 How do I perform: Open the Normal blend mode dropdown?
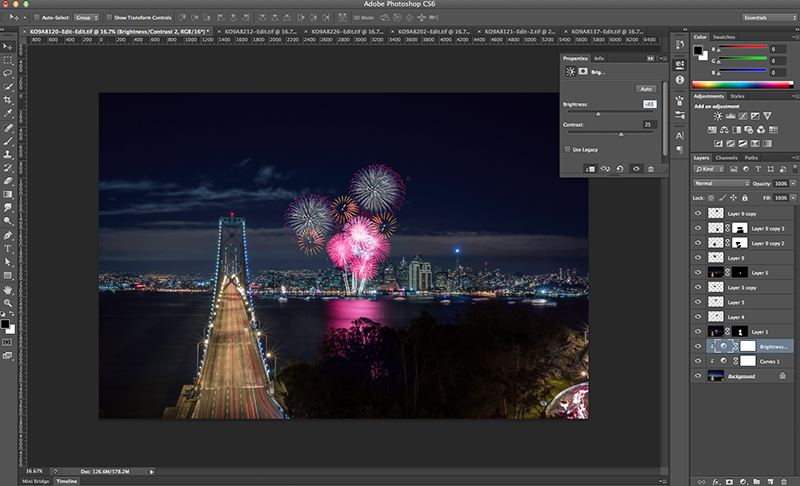pyautogui.click(x=721, y=184)
